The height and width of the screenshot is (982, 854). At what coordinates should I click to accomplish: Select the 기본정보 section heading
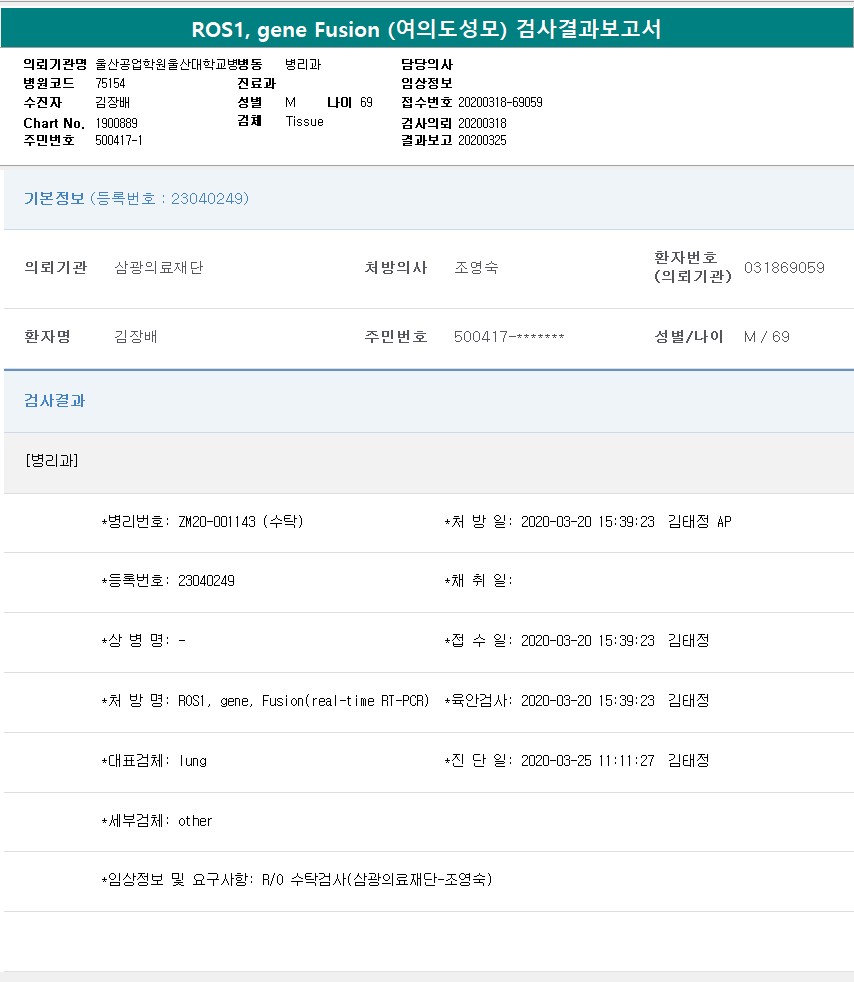coord(54,198)
